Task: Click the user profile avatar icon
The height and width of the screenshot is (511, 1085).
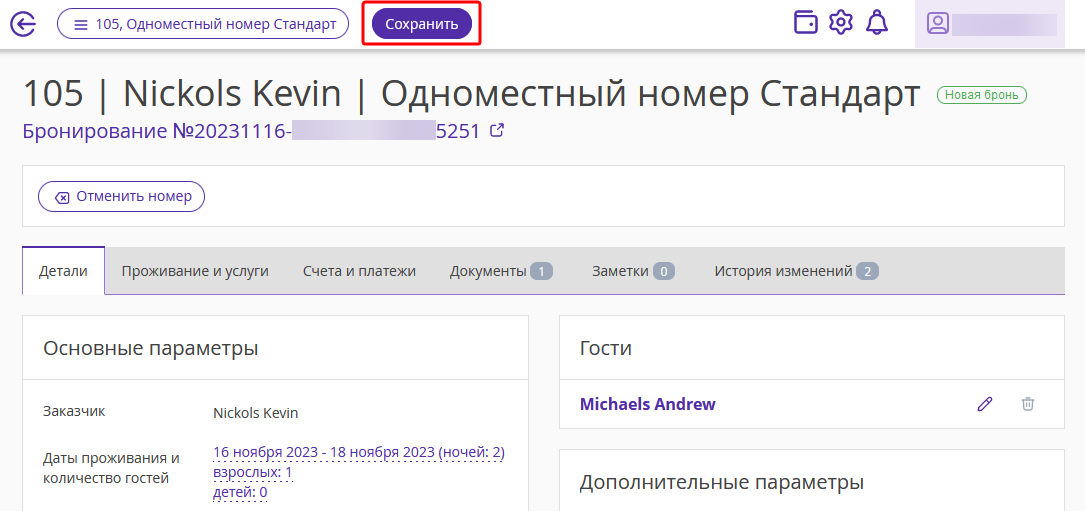Action: pos(938,24)
